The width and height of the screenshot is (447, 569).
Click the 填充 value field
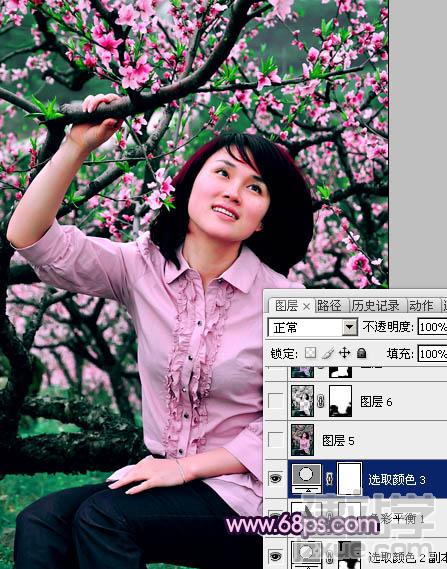432,353
